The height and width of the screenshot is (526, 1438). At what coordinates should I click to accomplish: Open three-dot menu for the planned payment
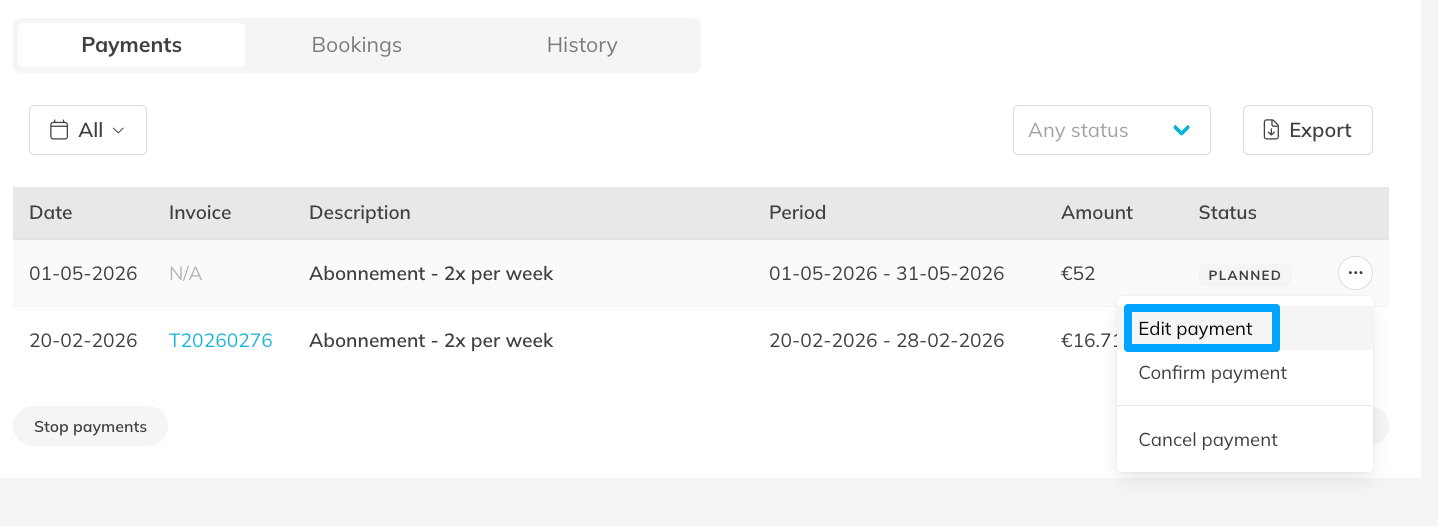coord(1355,273)
